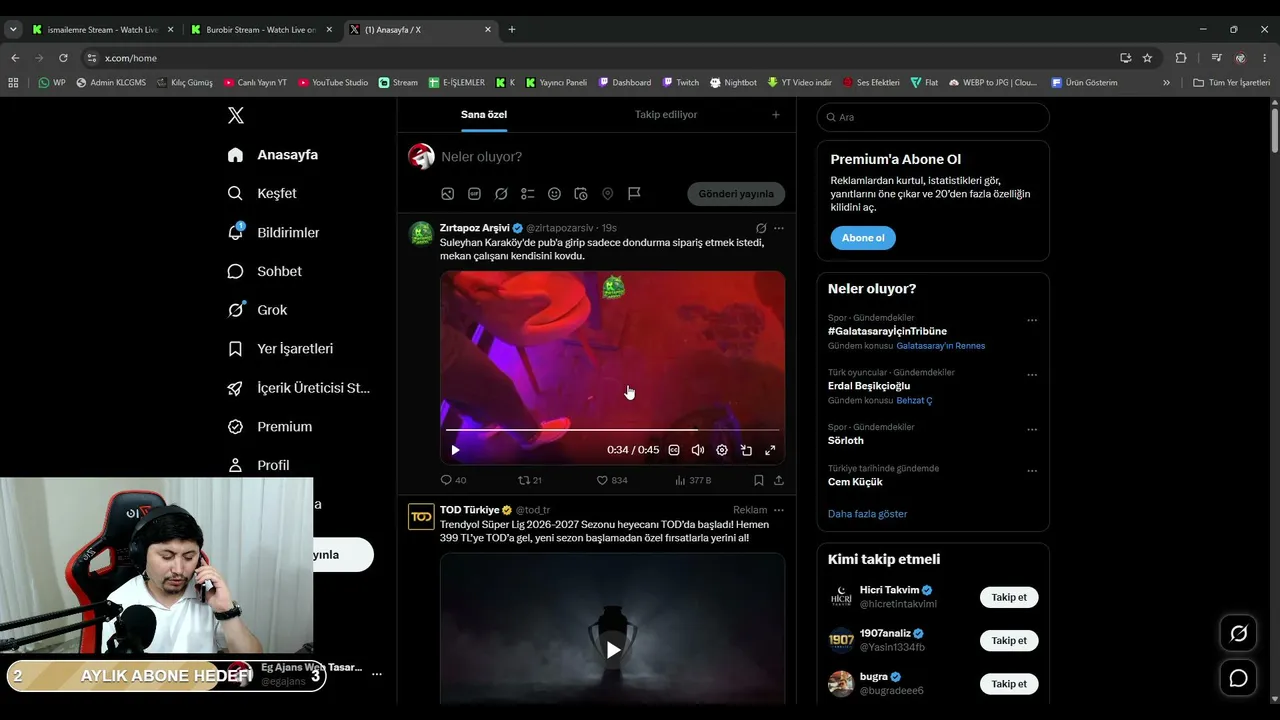The width and height of the screenshot is (1280, 720).
Task: Open a new browser tab
Action: [x=512, y=30]
